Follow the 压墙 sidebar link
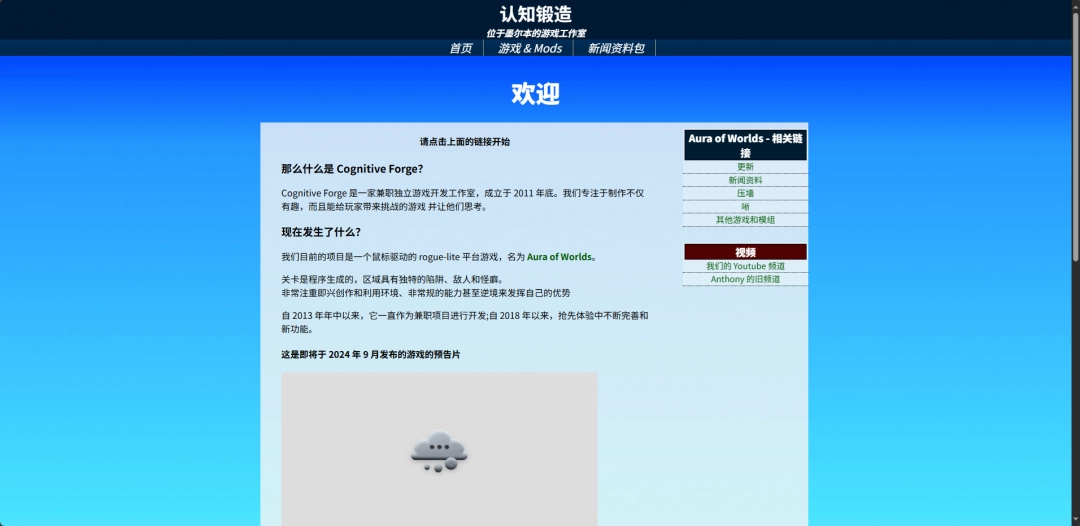This screenshot has height=526, width=1080. click(x=745, y=193)
